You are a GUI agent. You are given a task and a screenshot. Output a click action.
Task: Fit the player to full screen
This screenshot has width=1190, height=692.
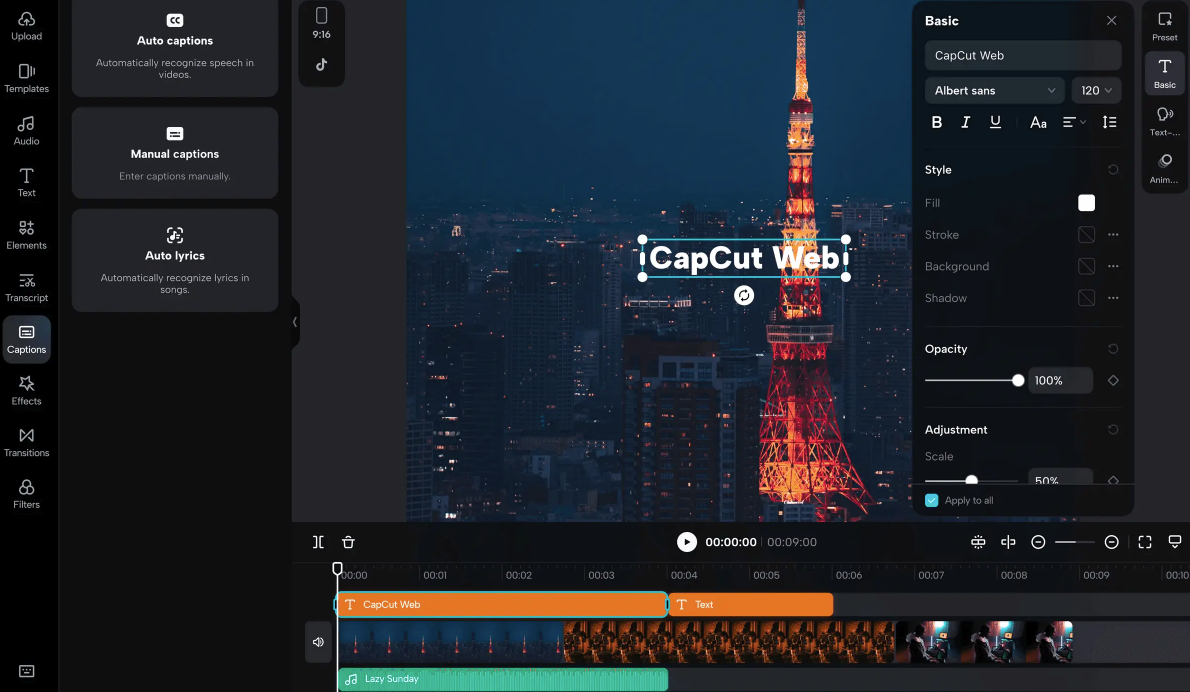[x=1144, y=542]
